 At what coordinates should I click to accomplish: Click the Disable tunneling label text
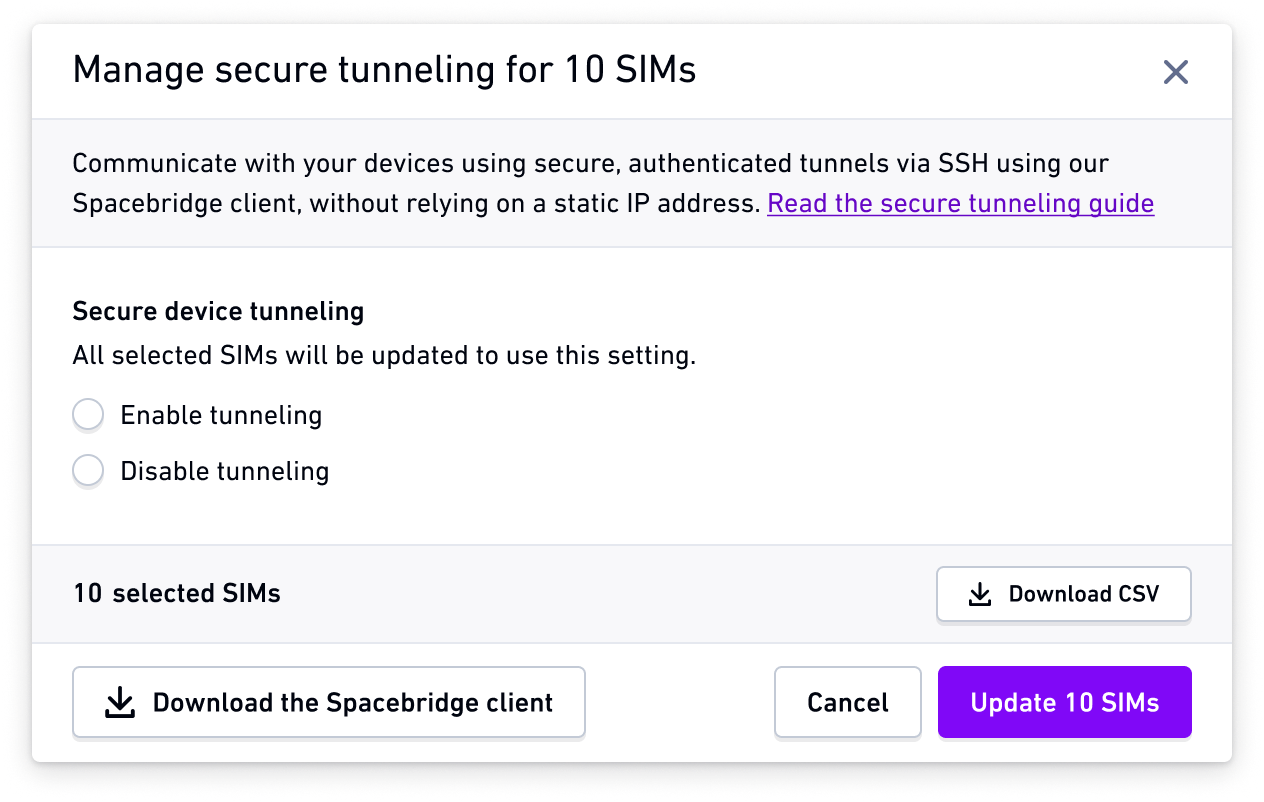click(x=224, y=471)
